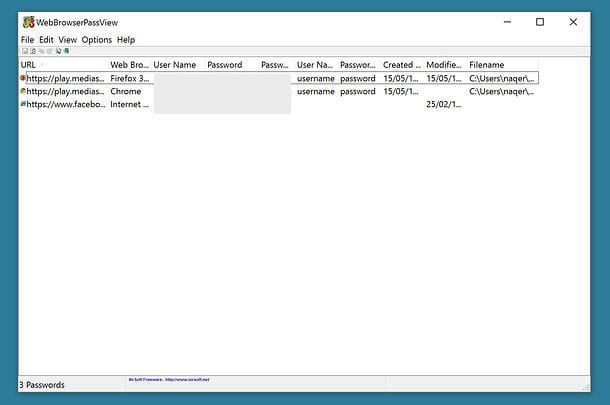Open the Edit menu
This screenshot has width=610, height=405.
point(46,40)
